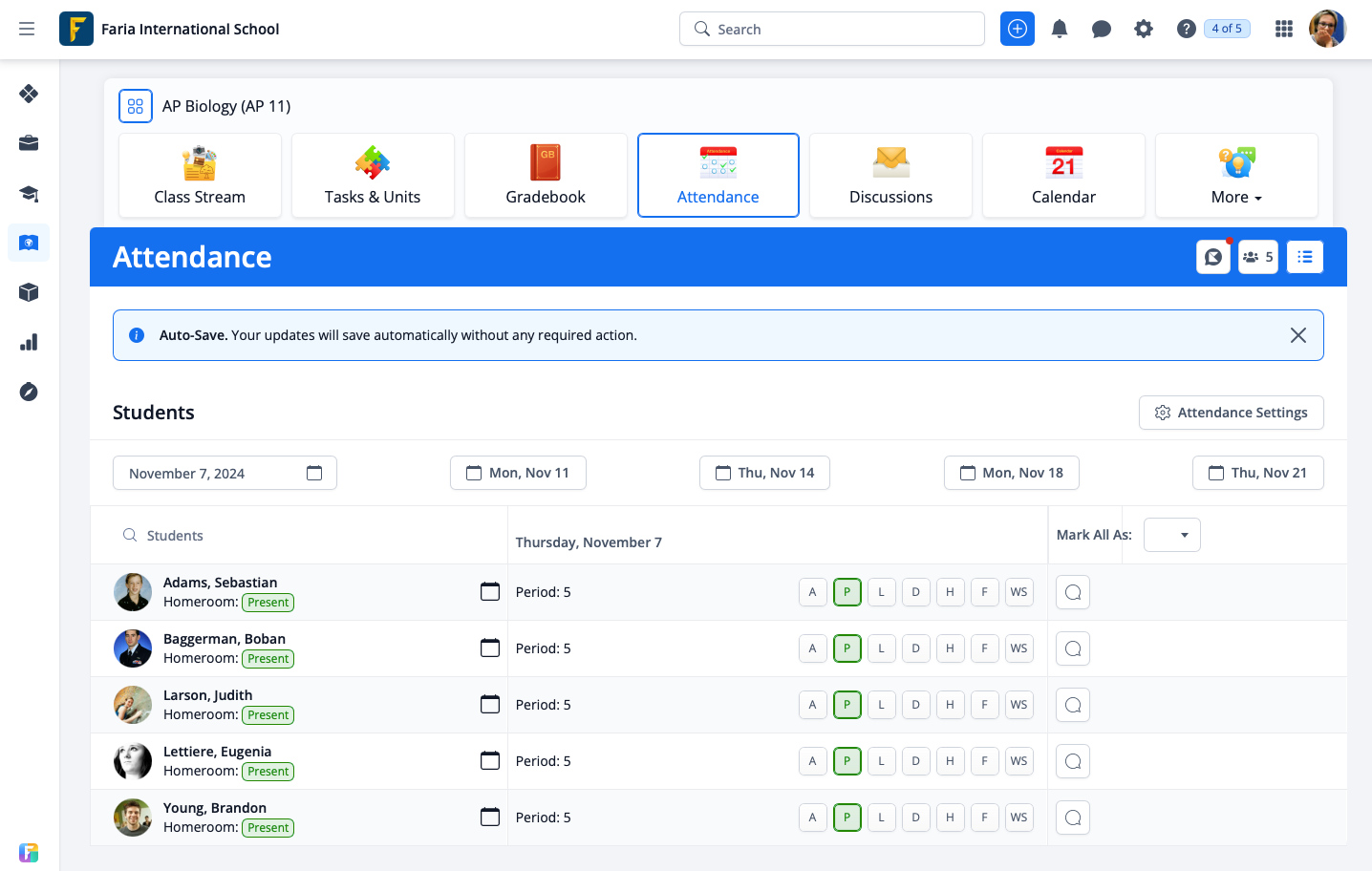
Task: Click the notifications bell icon
Action: click(x=1059, y=29)
